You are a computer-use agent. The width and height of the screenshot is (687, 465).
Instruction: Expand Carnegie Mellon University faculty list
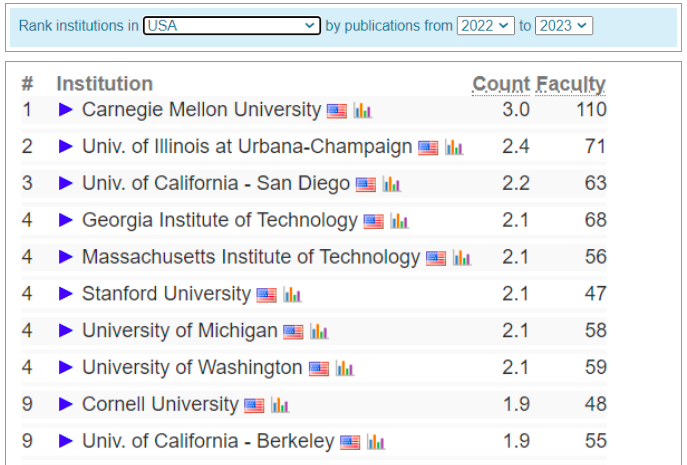66,110
